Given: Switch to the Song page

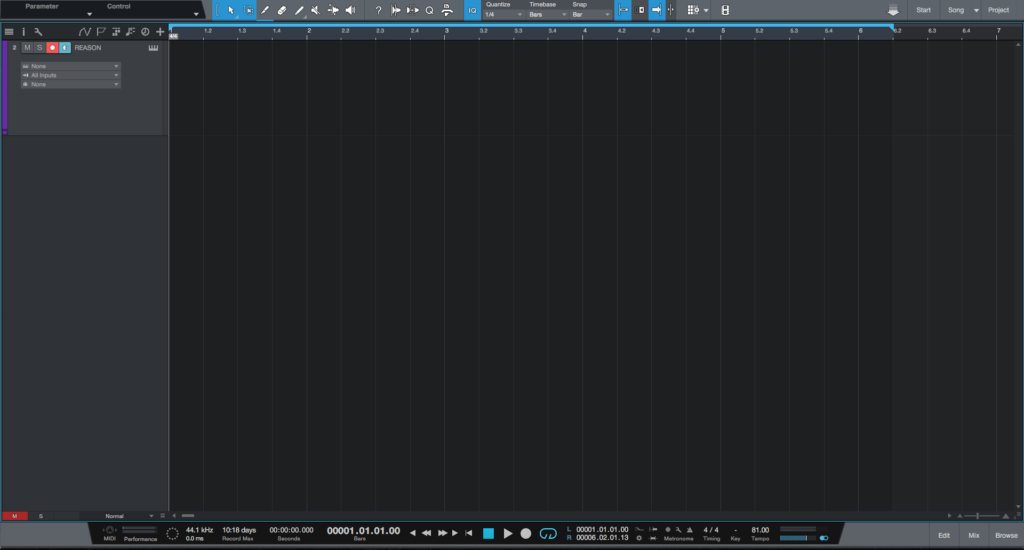Looking at the screenshot, I should tap(955, 10).
